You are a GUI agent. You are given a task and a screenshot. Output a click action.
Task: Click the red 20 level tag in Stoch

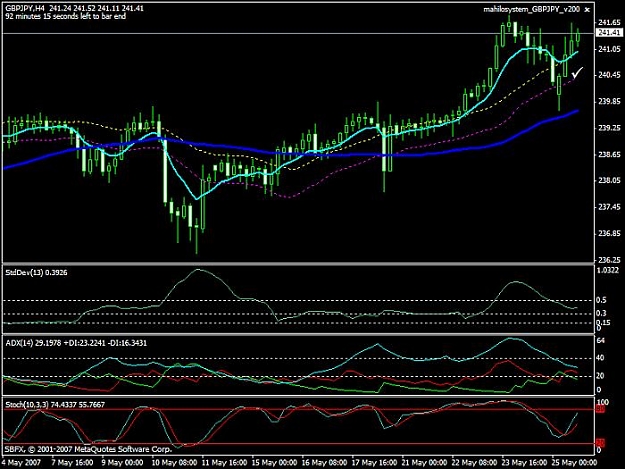[600, 443]
